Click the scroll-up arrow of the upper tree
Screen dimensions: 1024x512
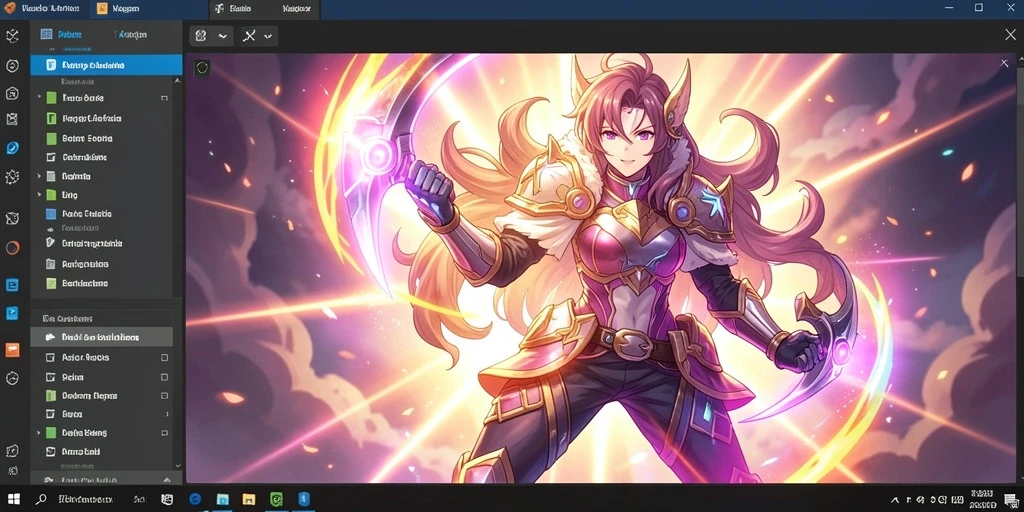(x=177, y=80)
